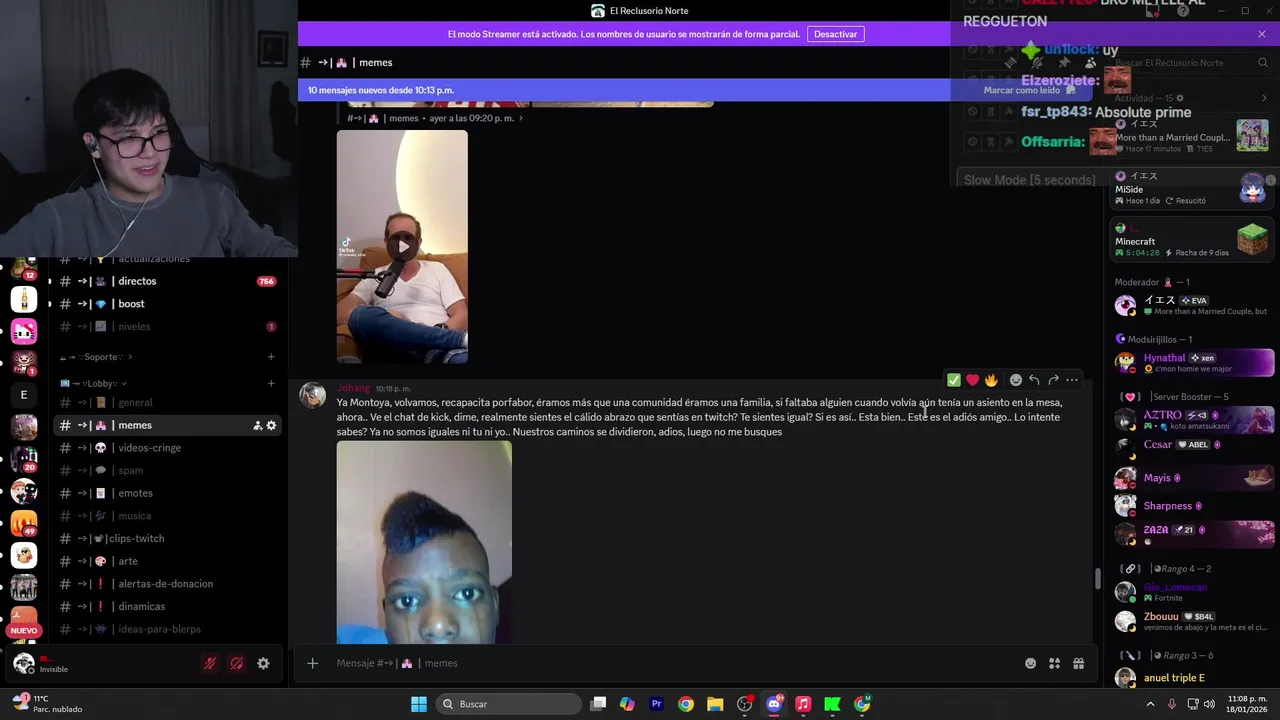Open add reaction smiley on message toolbar
The height and width of the screenshot is (720, 1280).
pos(1016,380)
